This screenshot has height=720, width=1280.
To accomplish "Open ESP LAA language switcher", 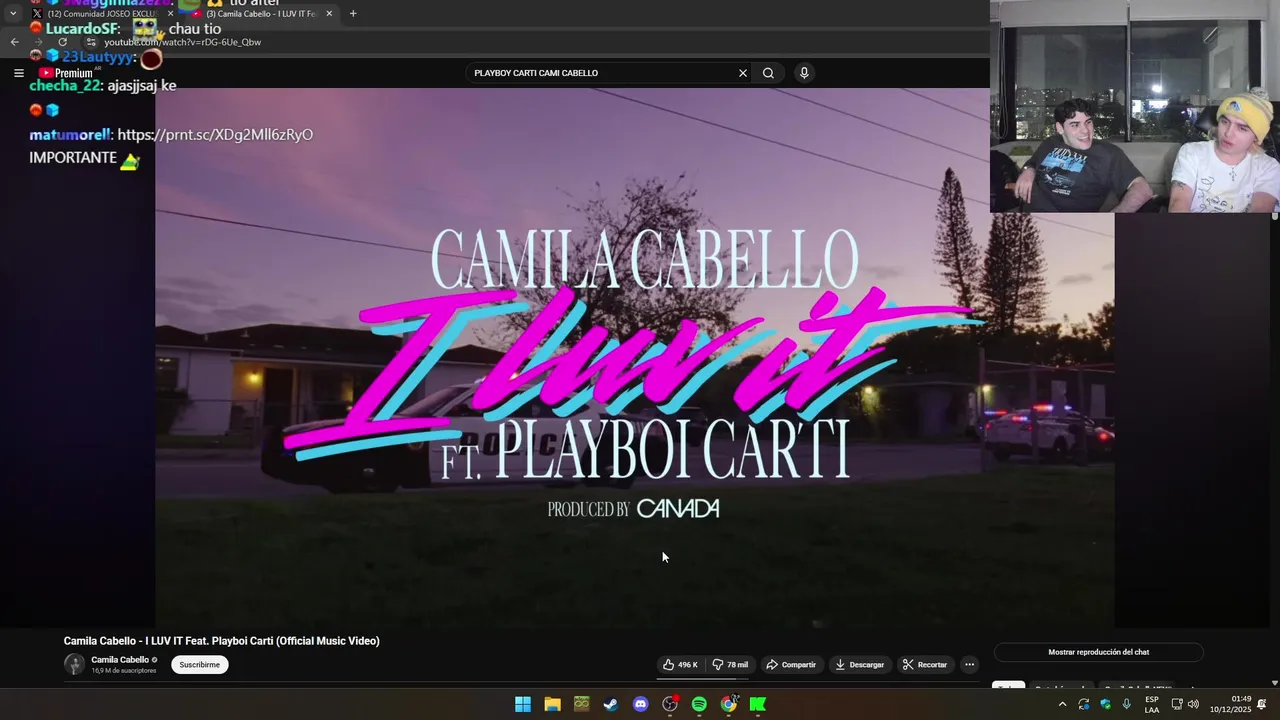I will pyautogui.click(x=1152, y=704).
